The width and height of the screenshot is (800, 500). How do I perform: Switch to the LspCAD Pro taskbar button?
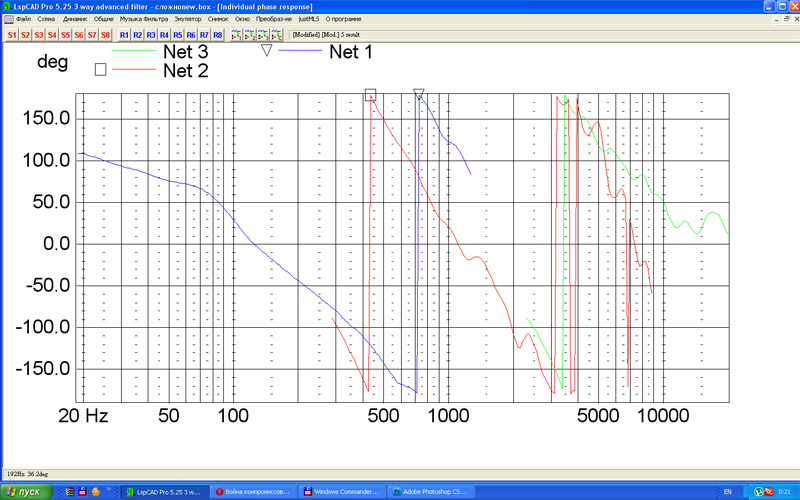tap(166, 492)
